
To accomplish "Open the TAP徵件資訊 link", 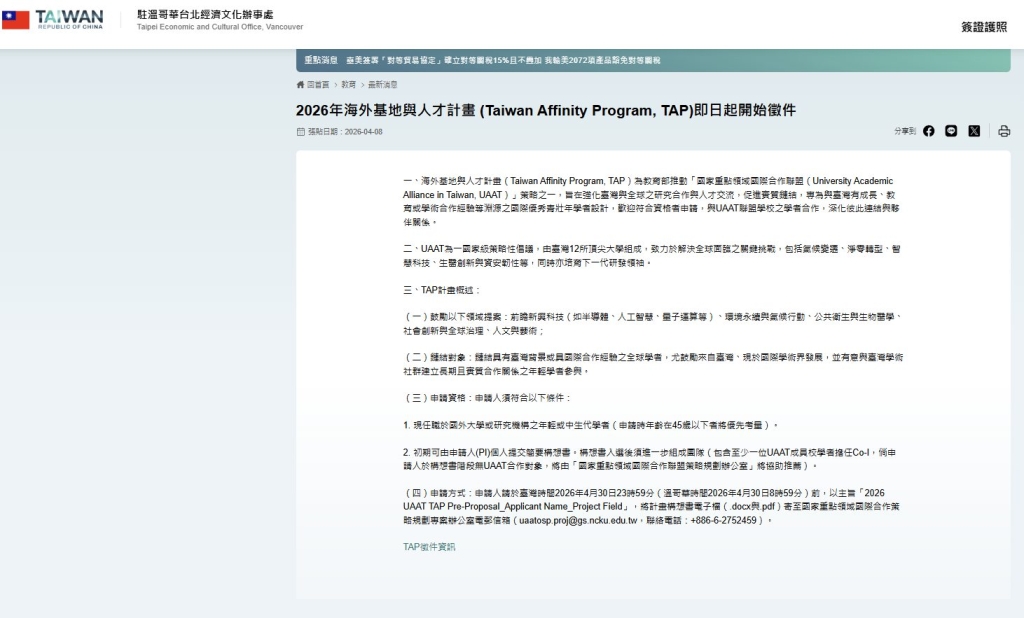I will pos(429,547).
